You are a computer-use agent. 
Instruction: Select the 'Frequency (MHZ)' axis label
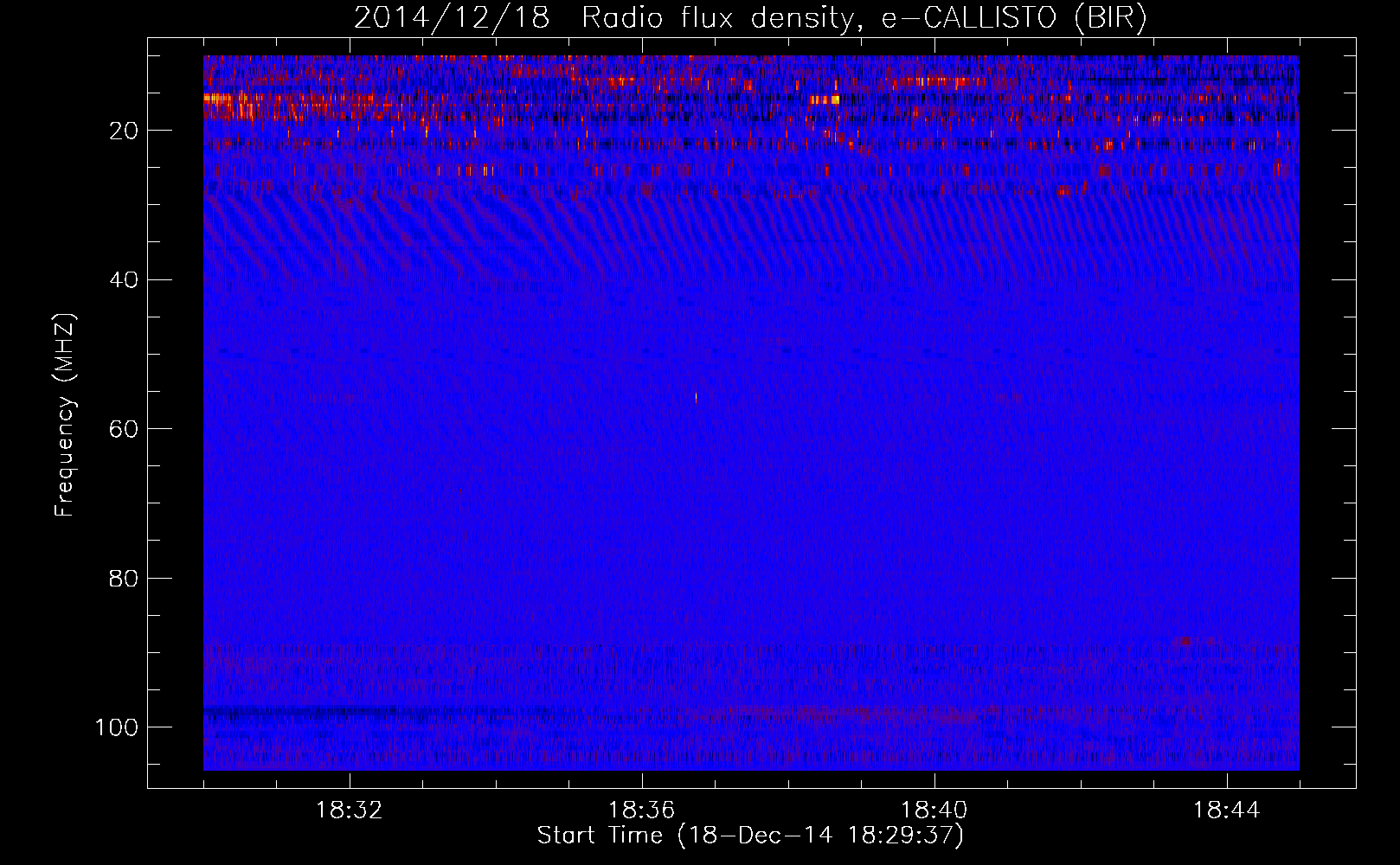click(x=66, y=415)
